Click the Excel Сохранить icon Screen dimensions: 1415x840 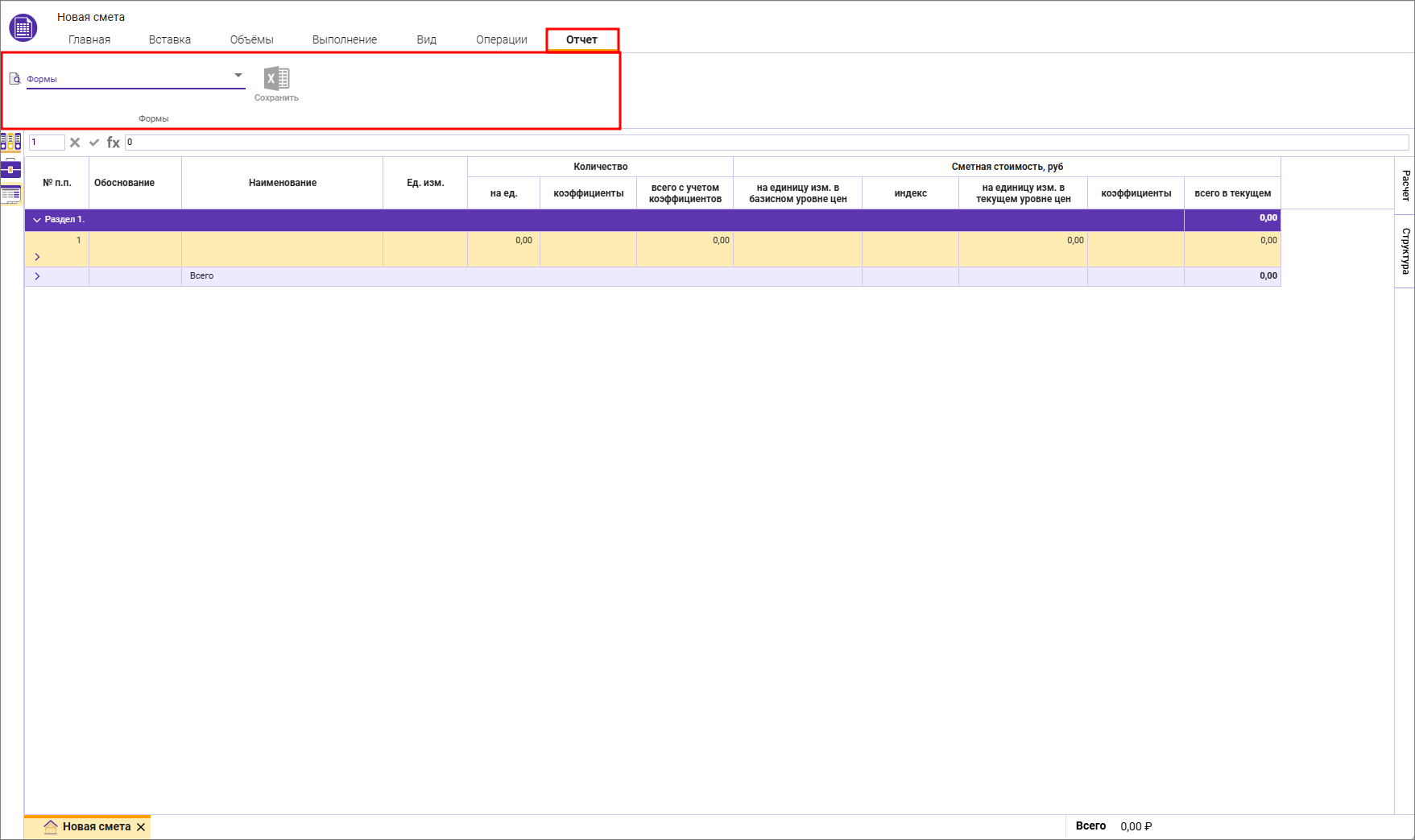[276, 79]
